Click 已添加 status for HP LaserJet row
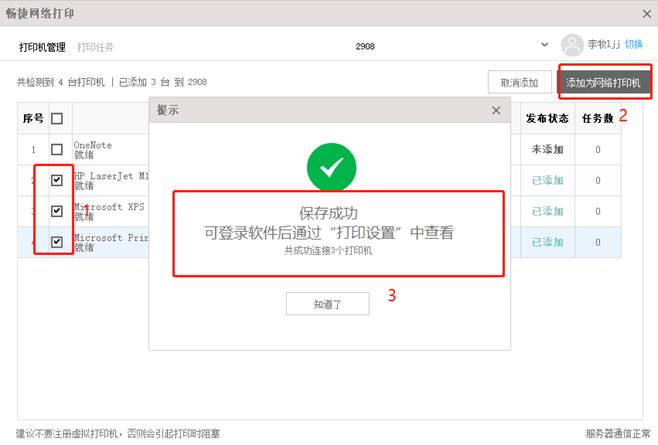Image resolution: width=658 pixels, height=445 pixels. pyautogui.click(x=547, y=181)
